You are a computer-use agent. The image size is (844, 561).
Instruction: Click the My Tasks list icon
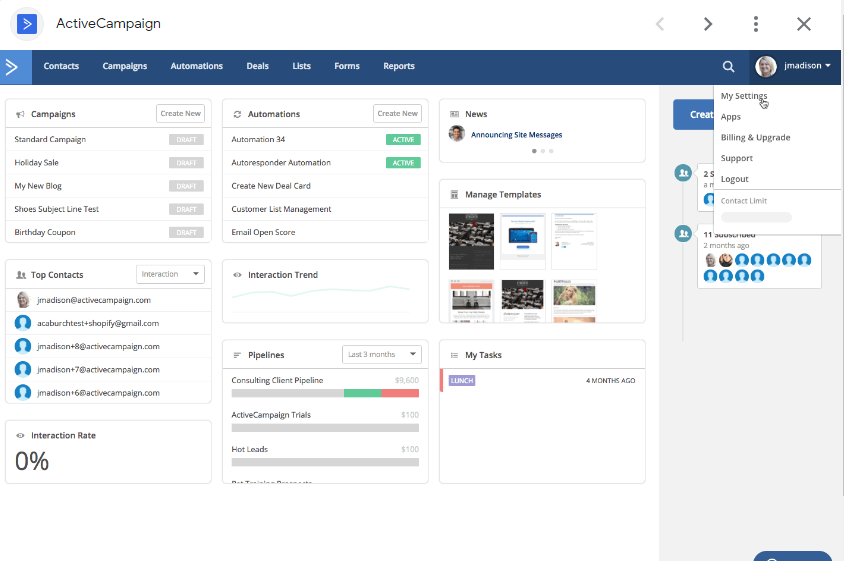click(454, 355)
